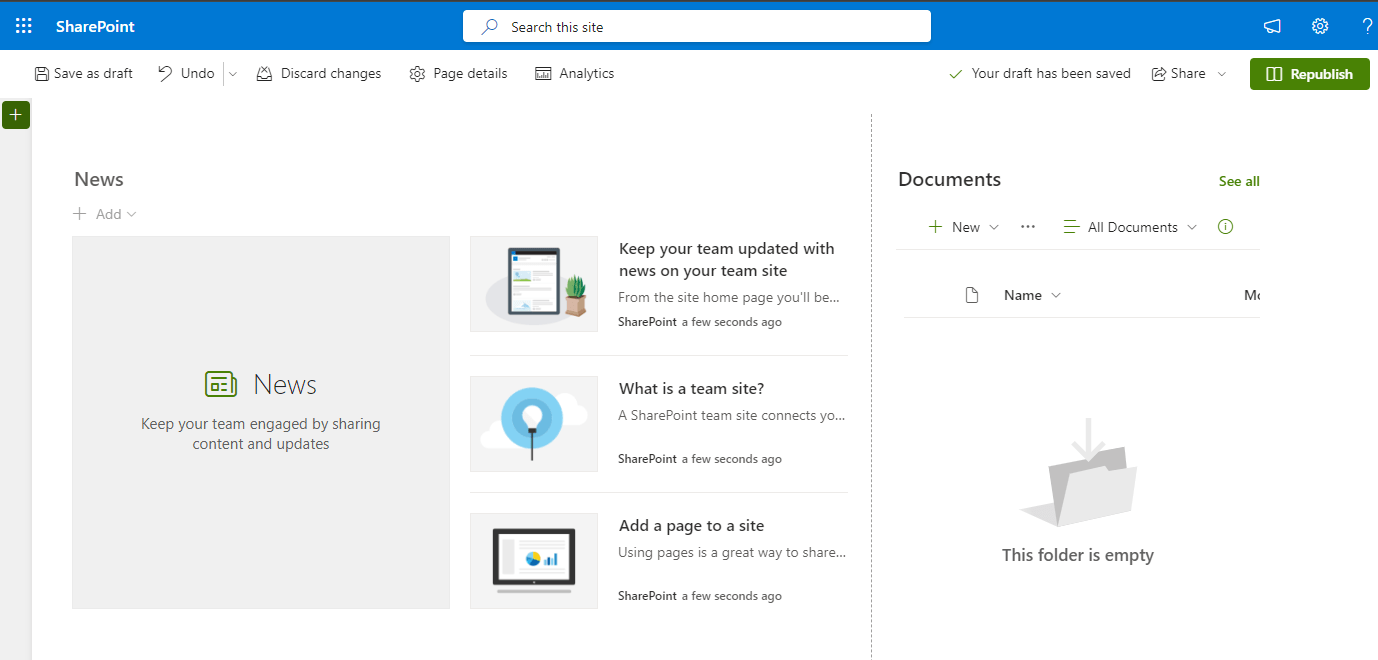Open the What is a team site thumbnail

tap(534, 424)
